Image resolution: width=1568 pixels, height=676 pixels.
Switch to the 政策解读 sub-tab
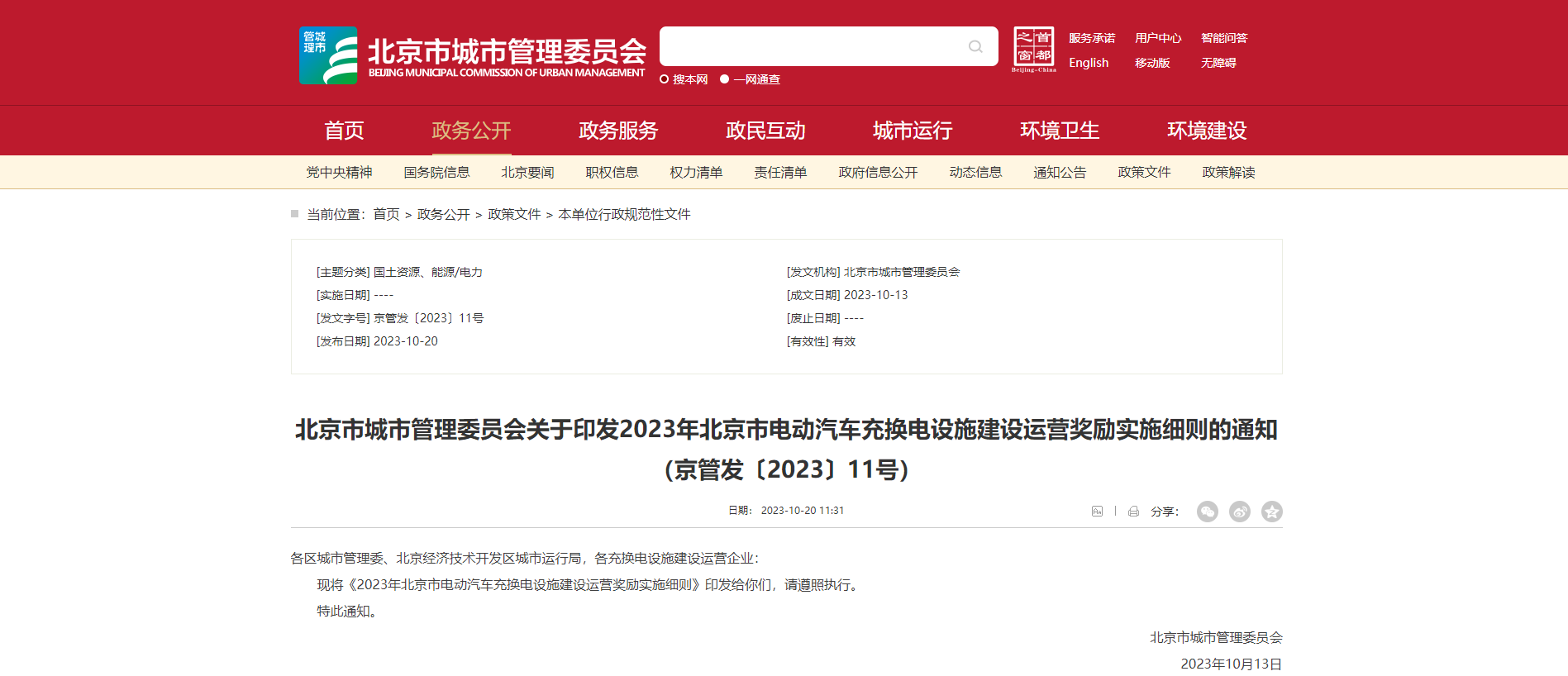(1228, 173)
